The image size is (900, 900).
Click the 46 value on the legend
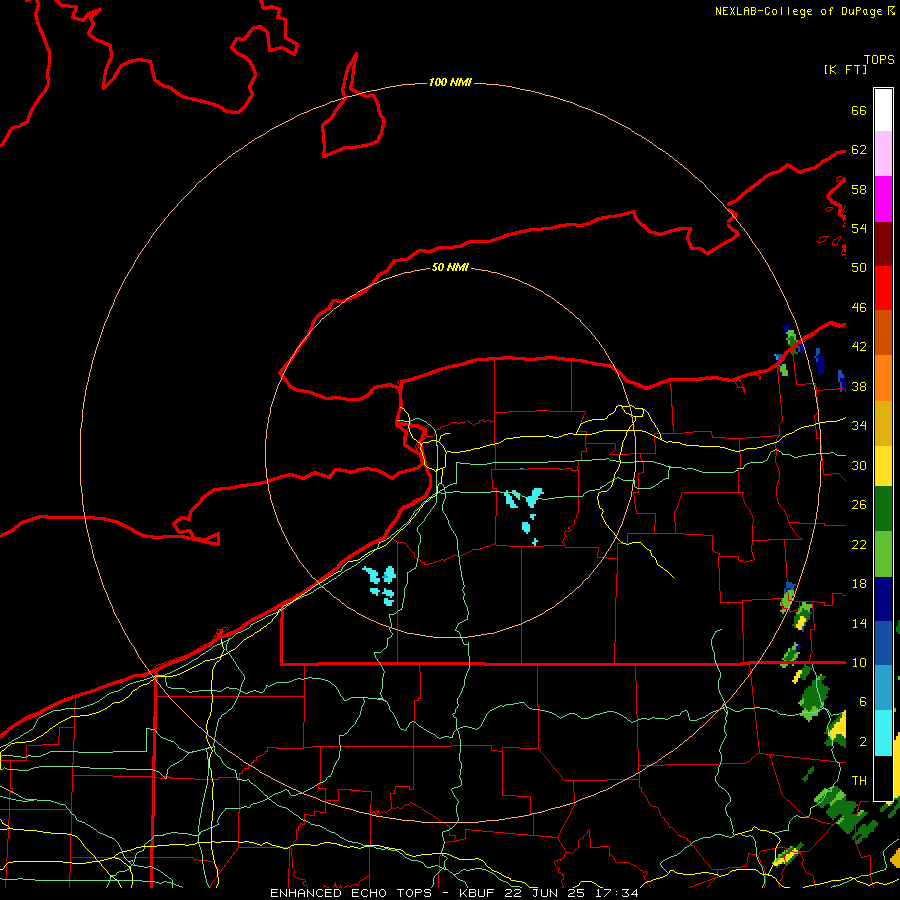point(859,308)
